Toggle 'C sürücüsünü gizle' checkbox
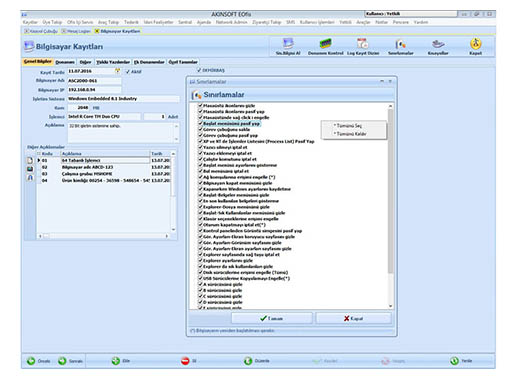 pyautogui.click(x=201, y=296)
